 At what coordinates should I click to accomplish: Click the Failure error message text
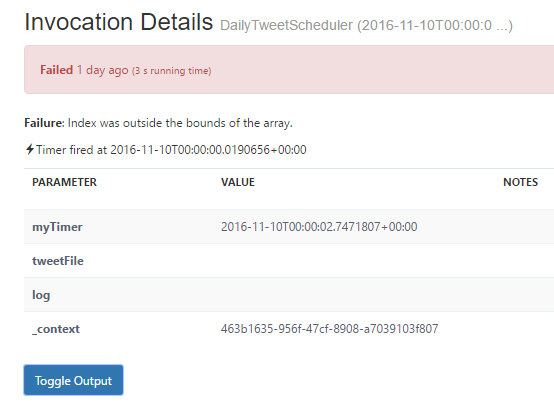(159, 123)
